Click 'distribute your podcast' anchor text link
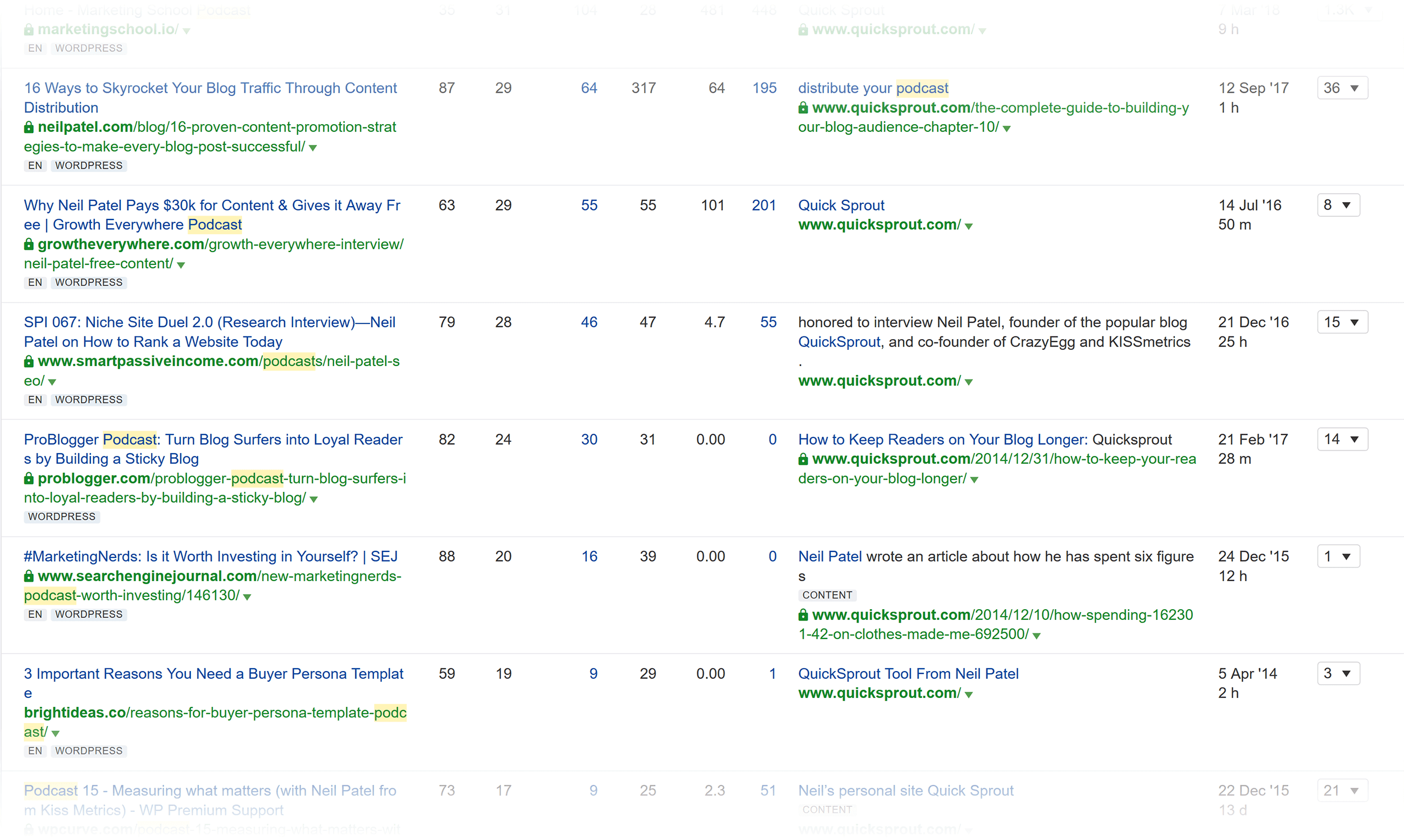1404x840 pixels. 873,88
